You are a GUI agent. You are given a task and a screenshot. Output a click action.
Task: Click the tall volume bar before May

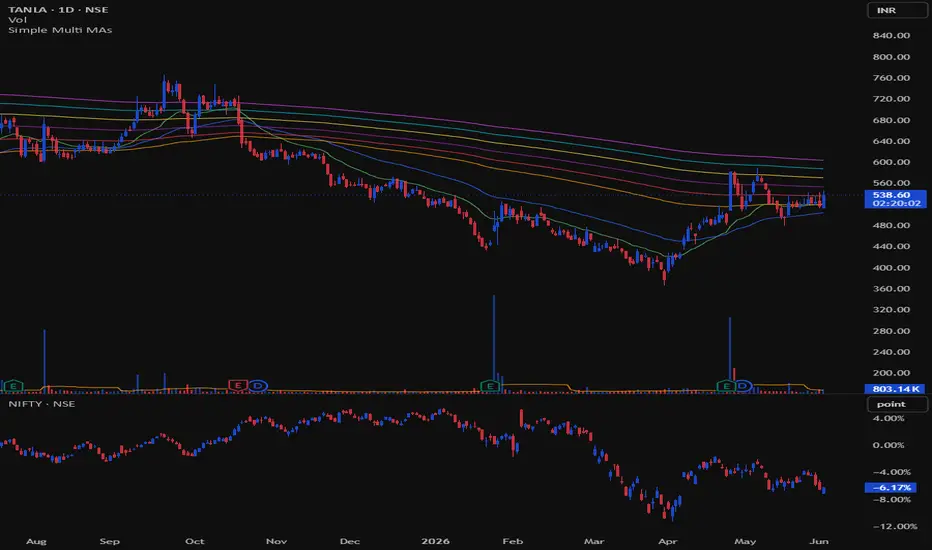[x=730, y=355]
